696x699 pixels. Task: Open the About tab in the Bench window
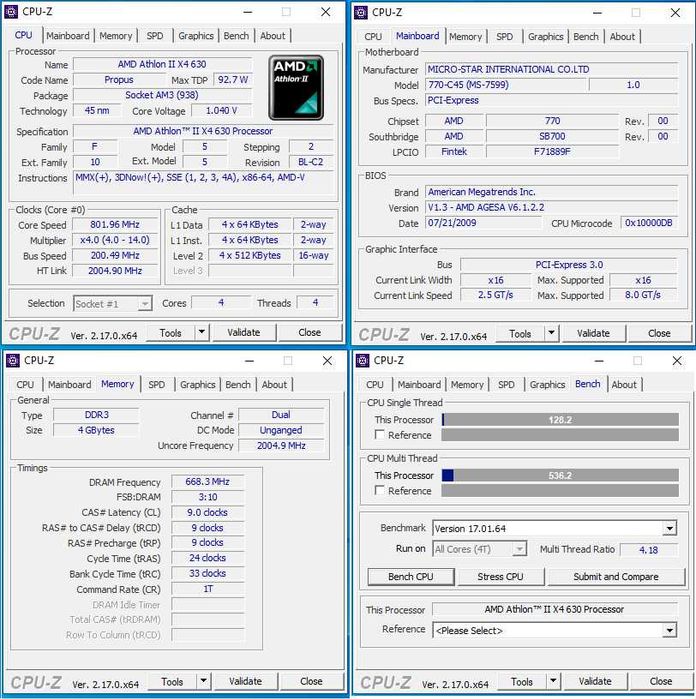[624, 384]
